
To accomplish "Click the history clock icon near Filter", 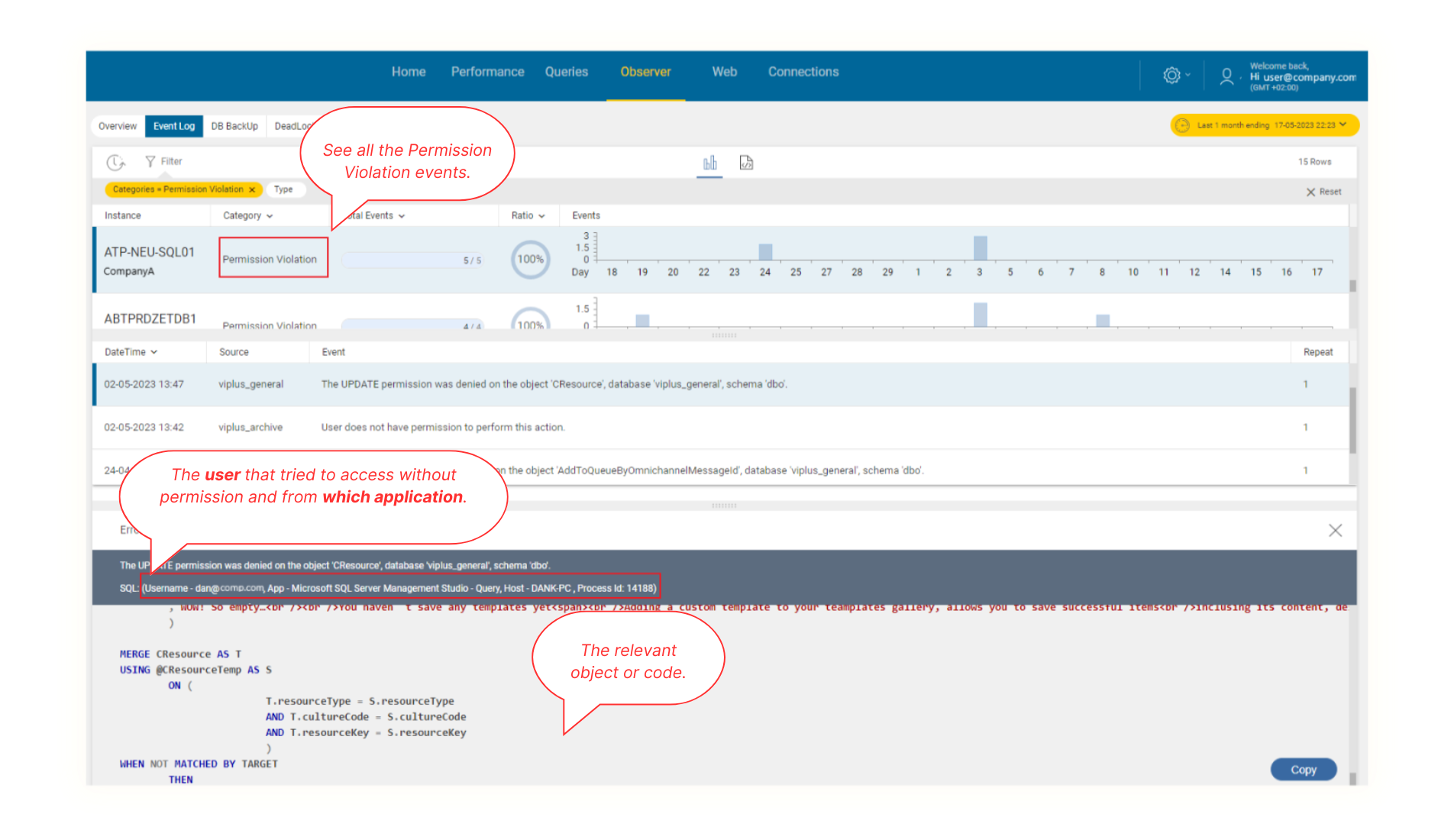I will (115, 162).
